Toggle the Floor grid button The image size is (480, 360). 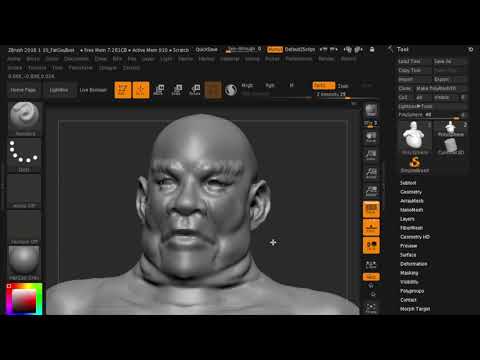pyautogui.click(x=371, y=227)
